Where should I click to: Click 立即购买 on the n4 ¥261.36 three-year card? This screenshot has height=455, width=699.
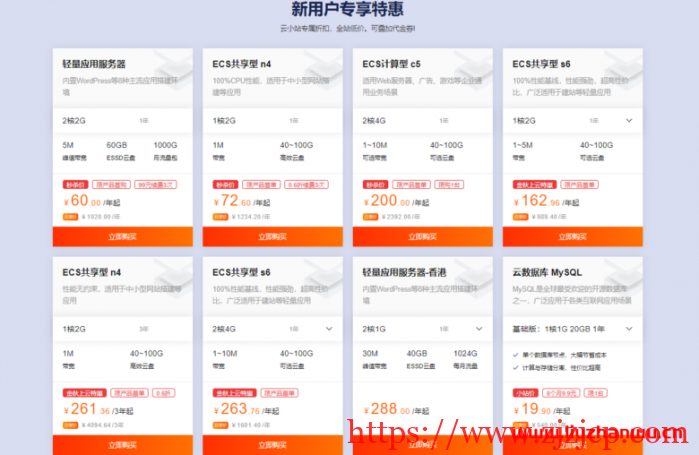pos(123,445)
